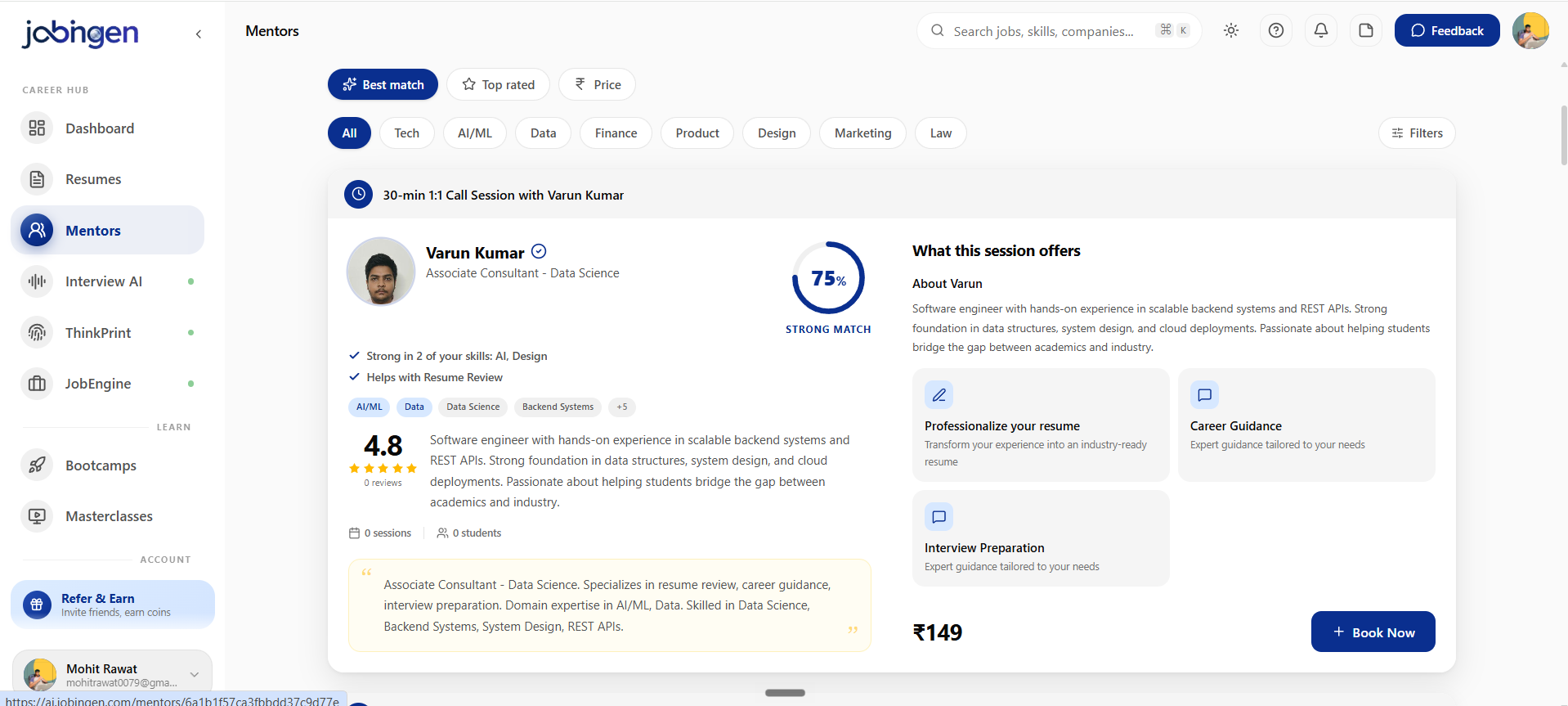This screenshot has width=1568, height=706.
Task: Click the 0 sessions calendar icon
Action: click(354, 533)
